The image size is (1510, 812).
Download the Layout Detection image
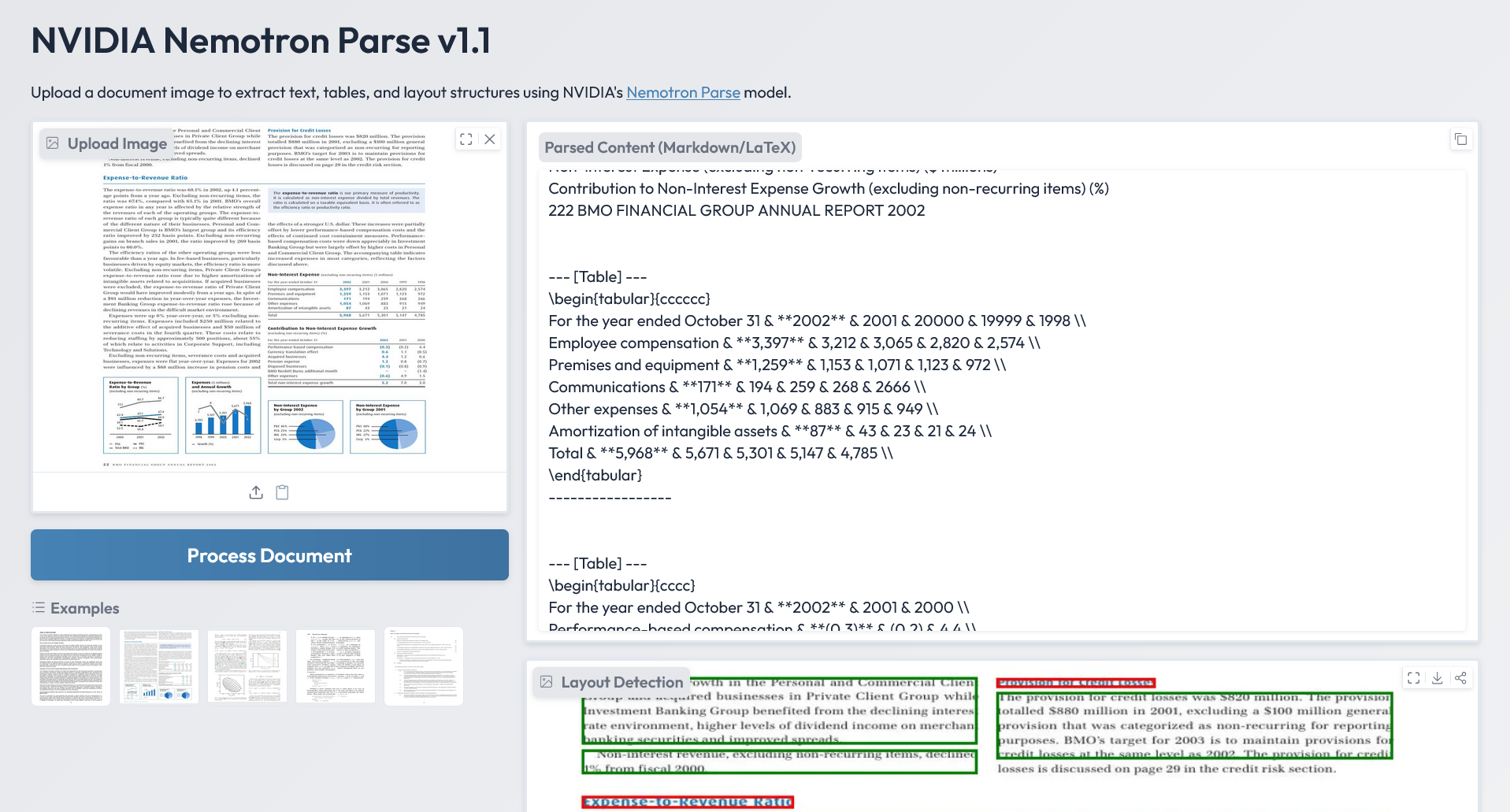[x=1438, y=678]
